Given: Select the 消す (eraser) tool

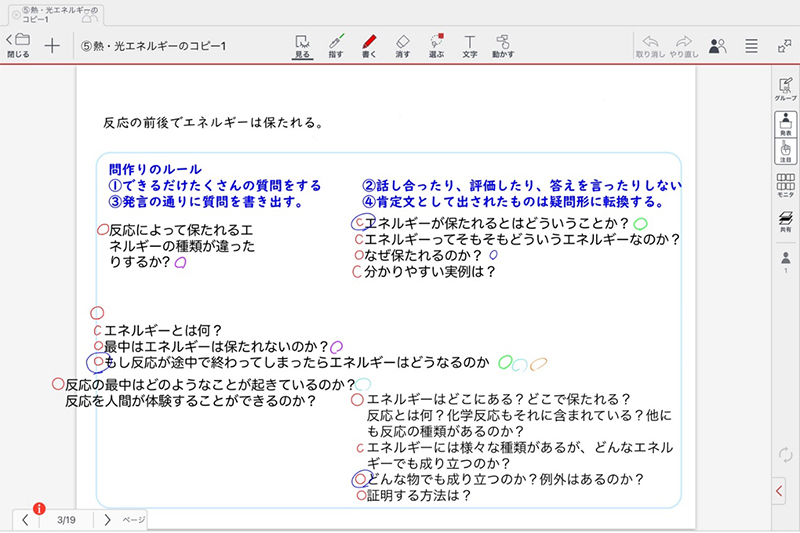Looking at the screenshot, I should pos(402,46).
